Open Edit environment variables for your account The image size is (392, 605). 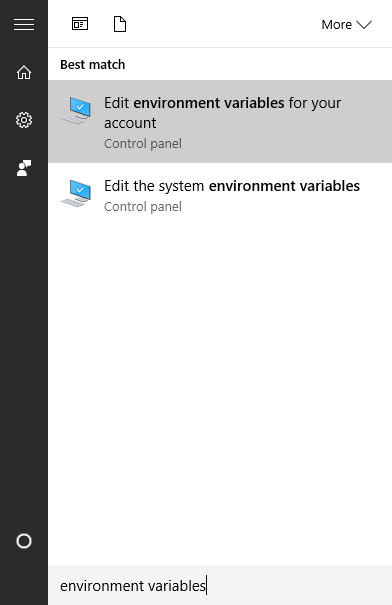tap(220, 121)
